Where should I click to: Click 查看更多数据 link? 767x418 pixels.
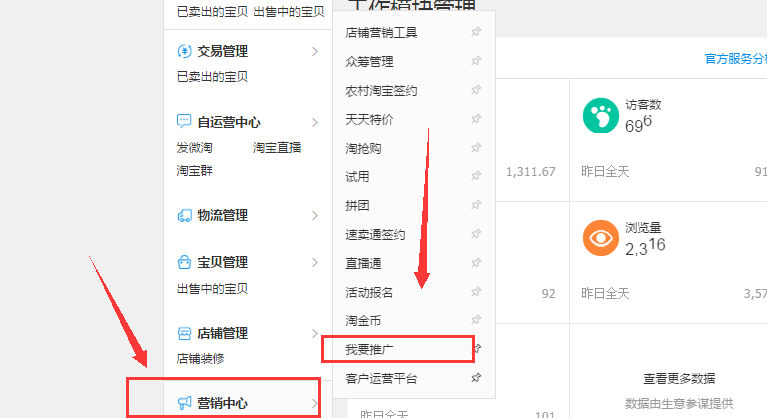click(679, 378)
